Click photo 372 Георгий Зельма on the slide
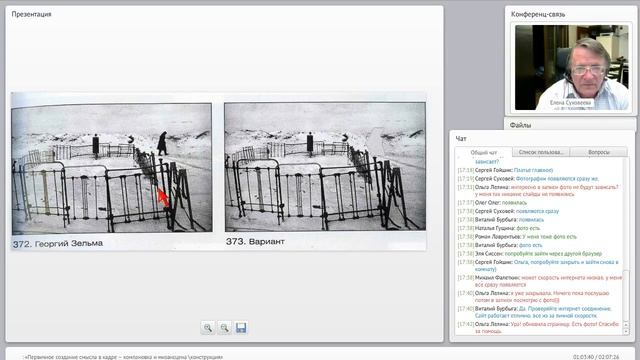Viewport: 640px width, 360px height. coord(112,167)
